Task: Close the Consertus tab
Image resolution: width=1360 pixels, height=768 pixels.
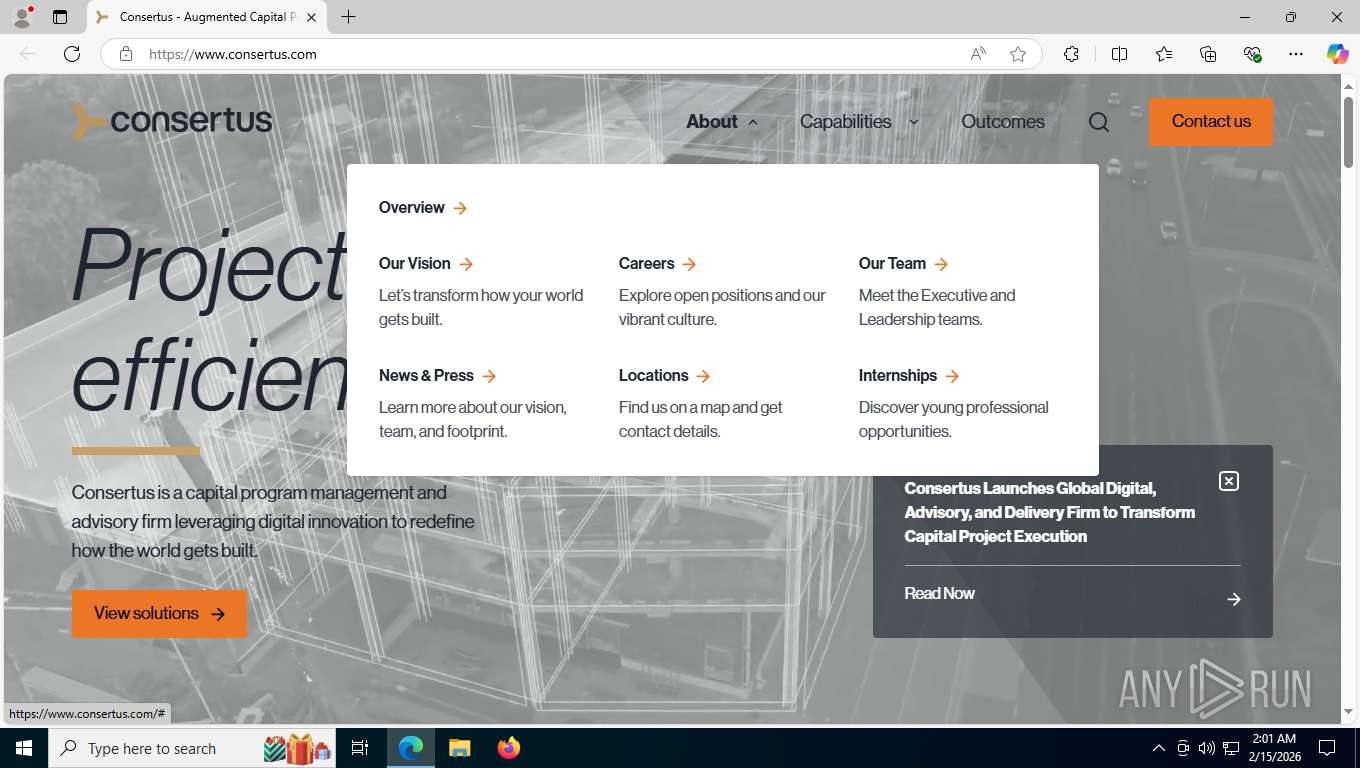Action: click(x=311, y=17)
